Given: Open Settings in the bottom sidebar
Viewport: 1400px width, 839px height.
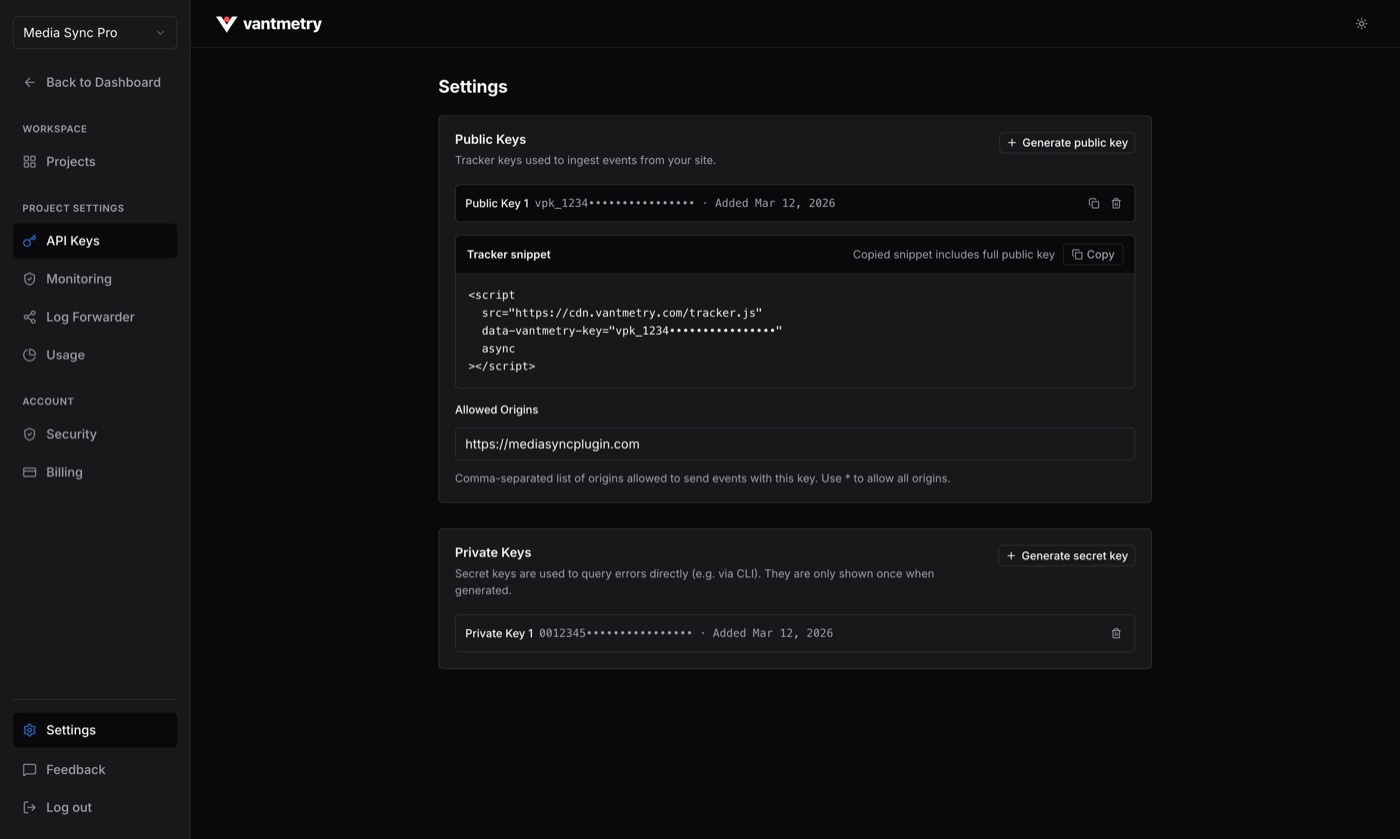Looking at the screenshot, I should click(95, 730).
